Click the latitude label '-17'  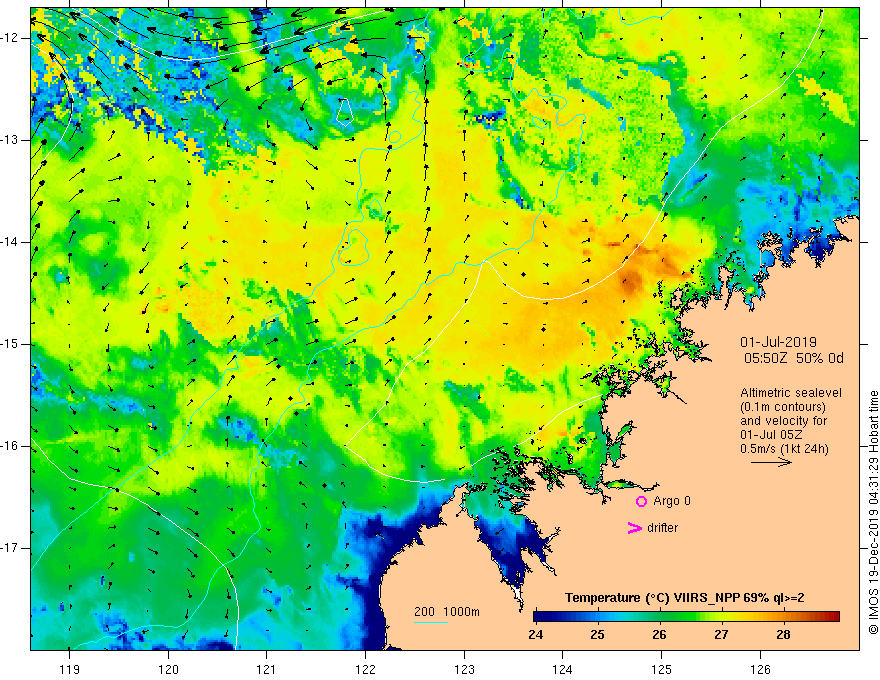11,548
